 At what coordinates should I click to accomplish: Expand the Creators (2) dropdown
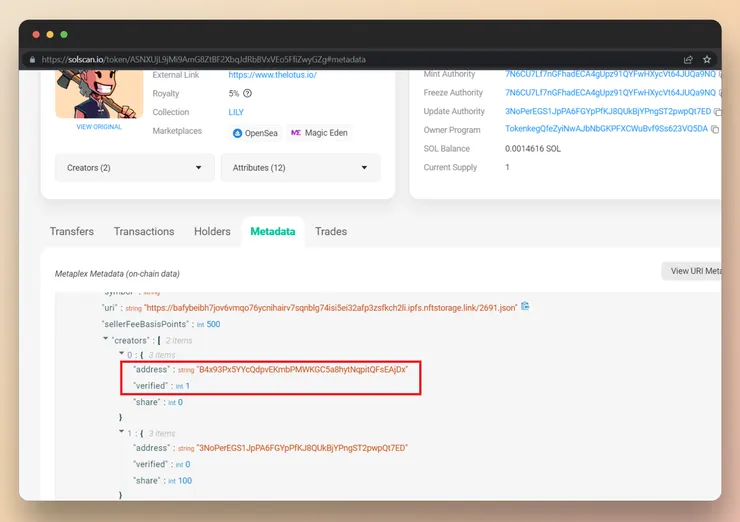(x=135, y=168)
